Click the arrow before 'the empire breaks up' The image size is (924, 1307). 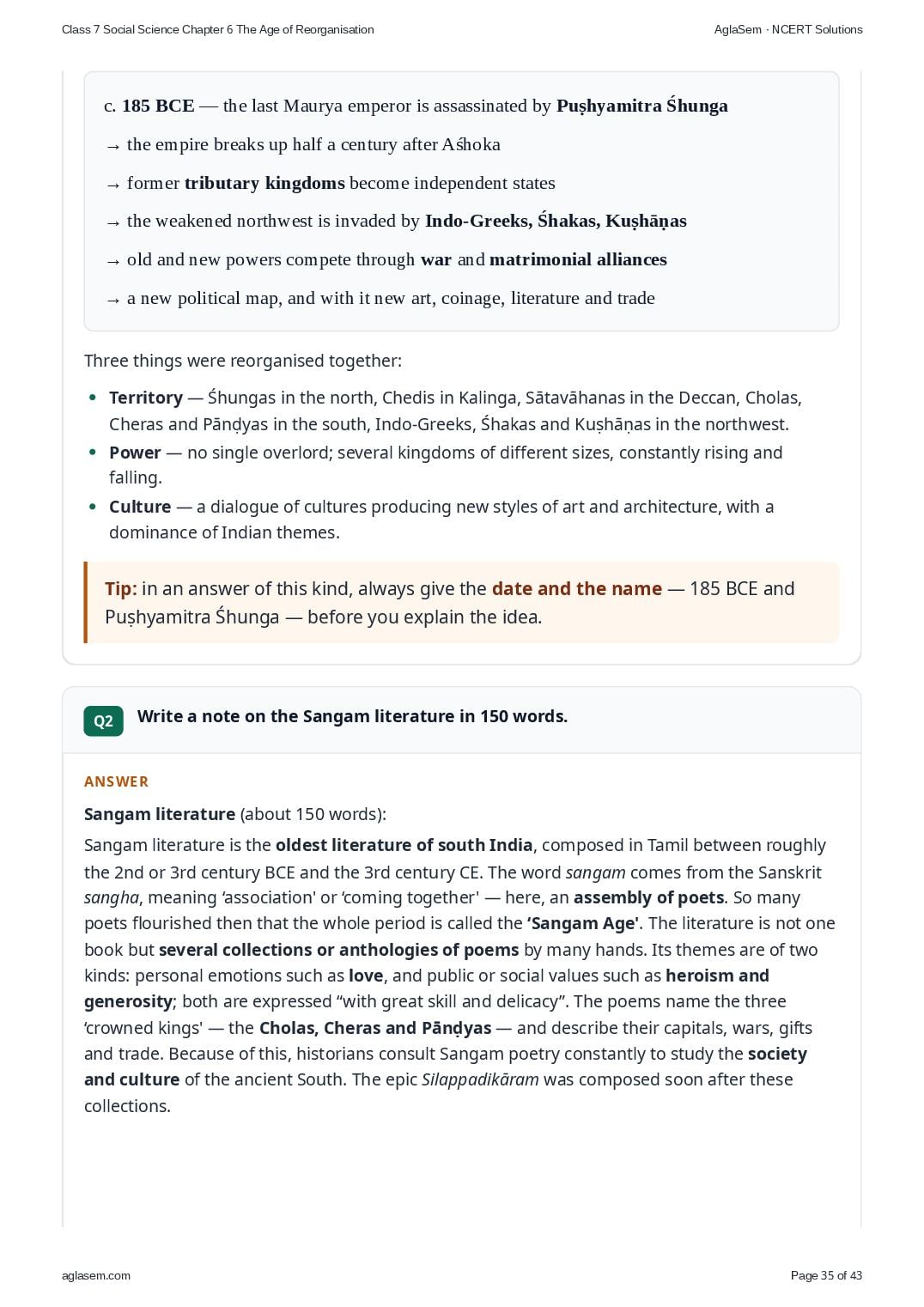[x=113, y=146]
